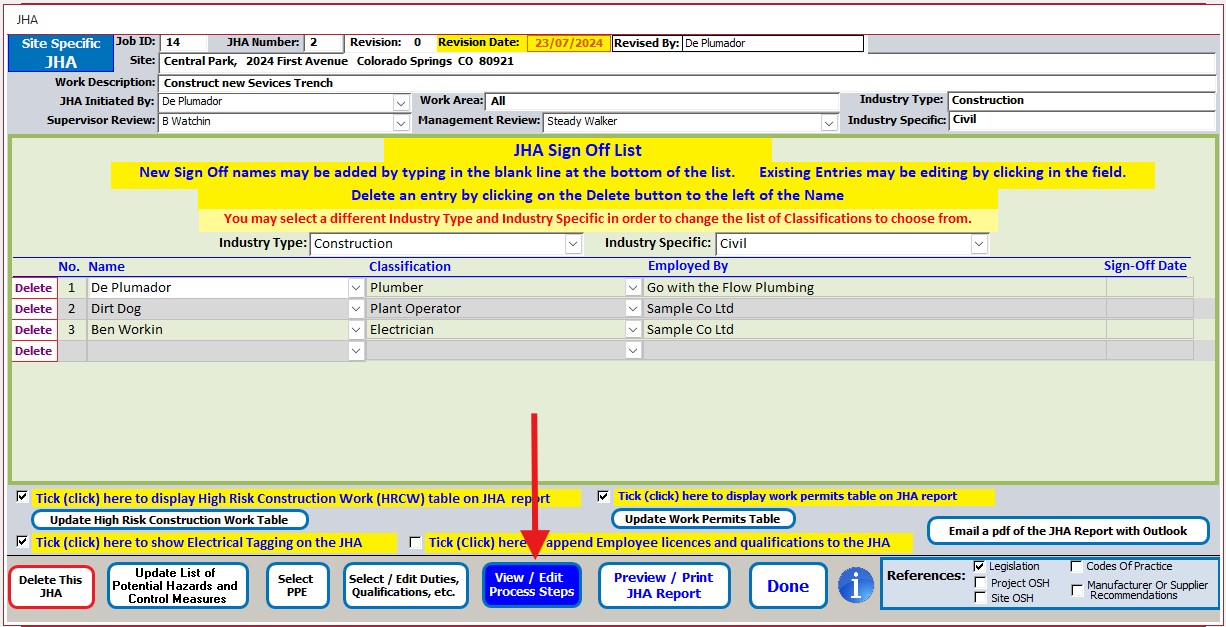Click the blue information icon
This screenshot has width=1226, height=627.
click(x=855, y=585)
